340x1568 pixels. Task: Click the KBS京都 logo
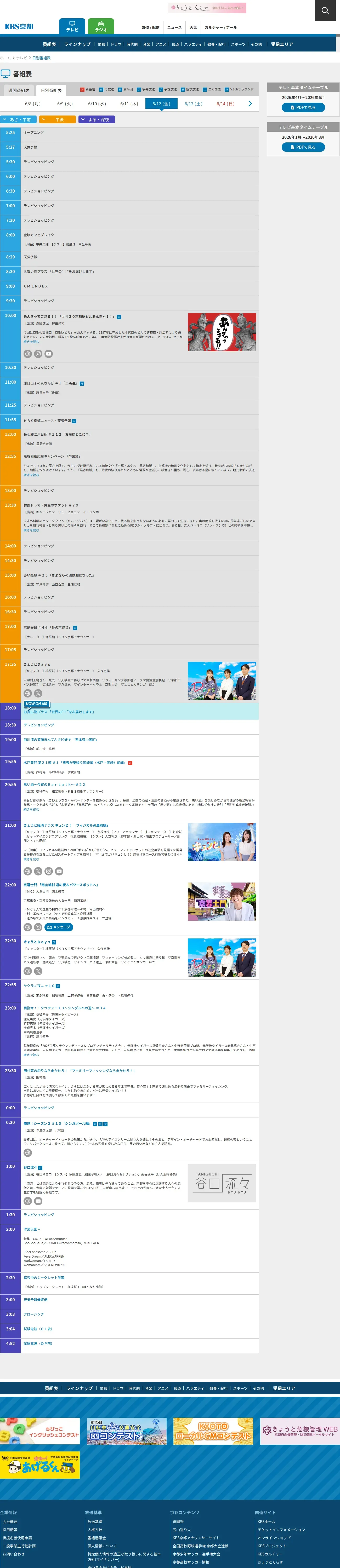[x=19, y=27]
